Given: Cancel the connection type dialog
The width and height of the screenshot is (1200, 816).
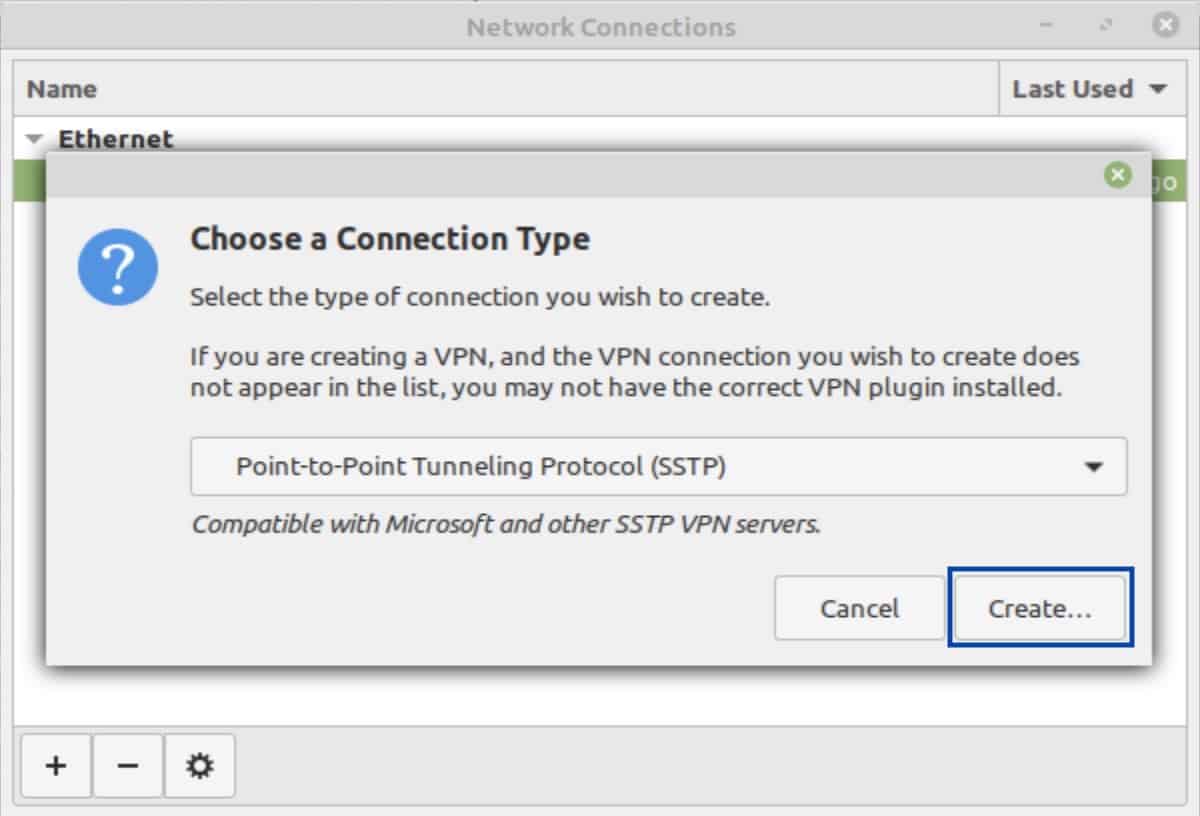Looking at the screenshot, I should [x=859, y=608].
